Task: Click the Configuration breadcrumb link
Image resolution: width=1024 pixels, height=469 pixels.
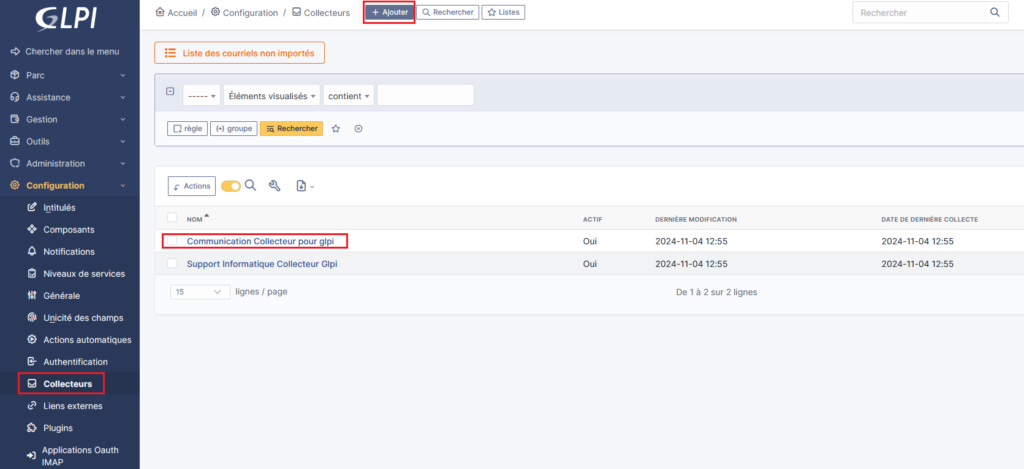Action: coord(244,12)
